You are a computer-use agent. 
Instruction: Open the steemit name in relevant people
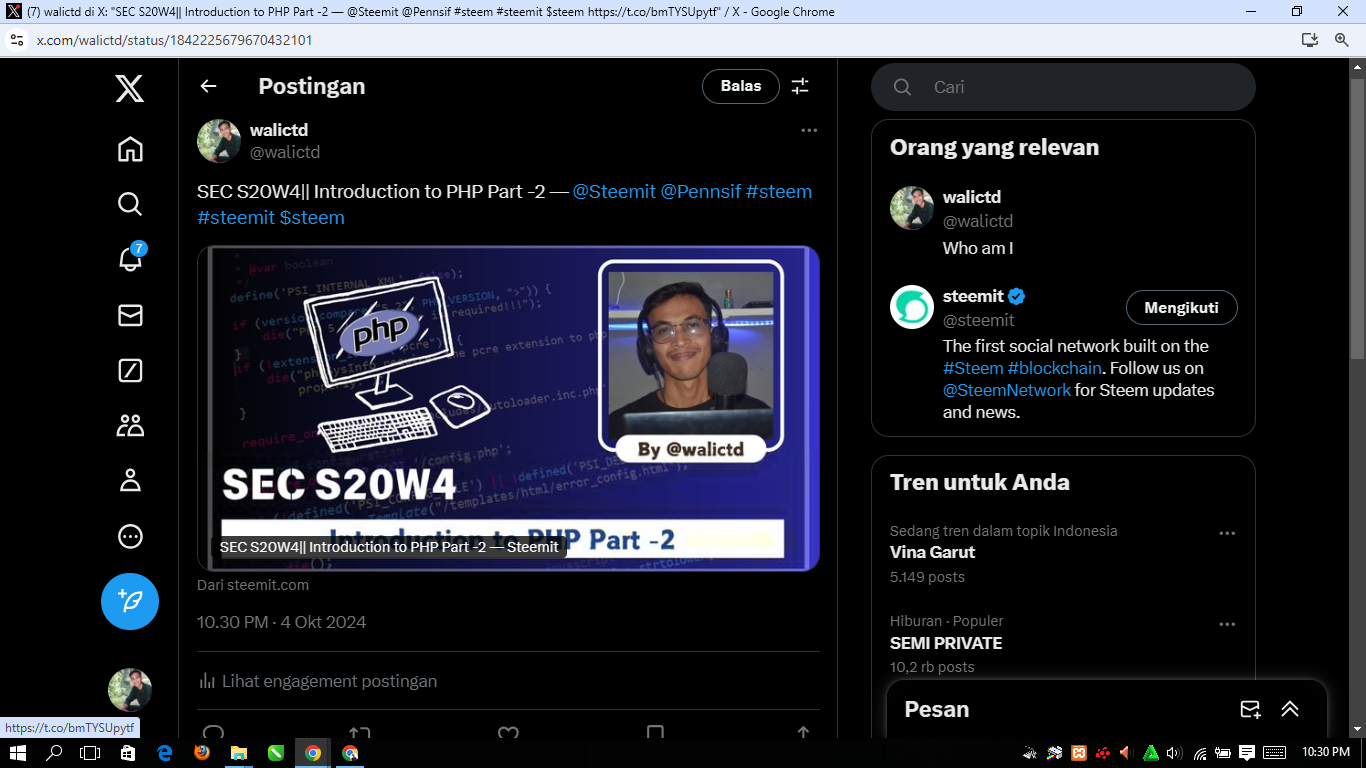pos(973,296)
